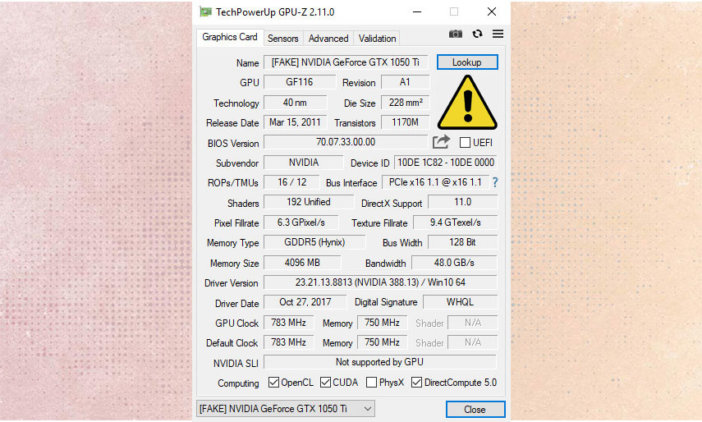702x422 pixels.
Task: Click the Transistors value 1170M
Action: [405, 122]
